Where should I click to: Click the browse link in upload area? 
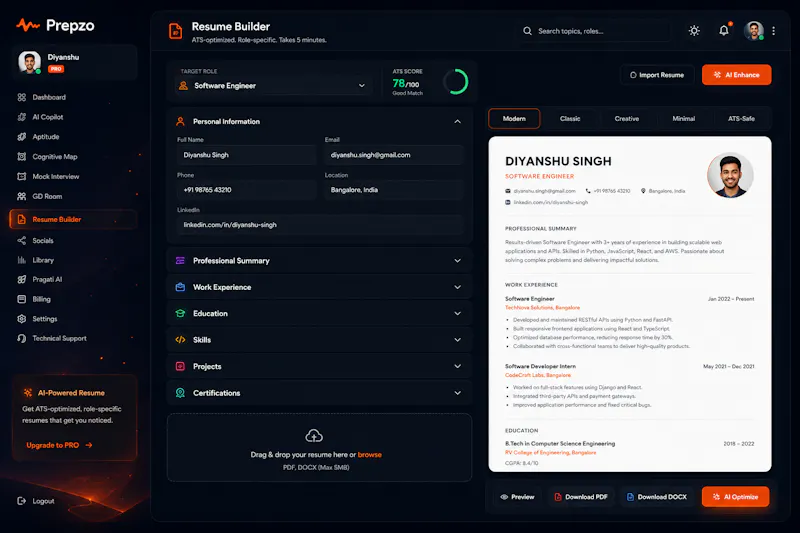[x=369, y=454]
